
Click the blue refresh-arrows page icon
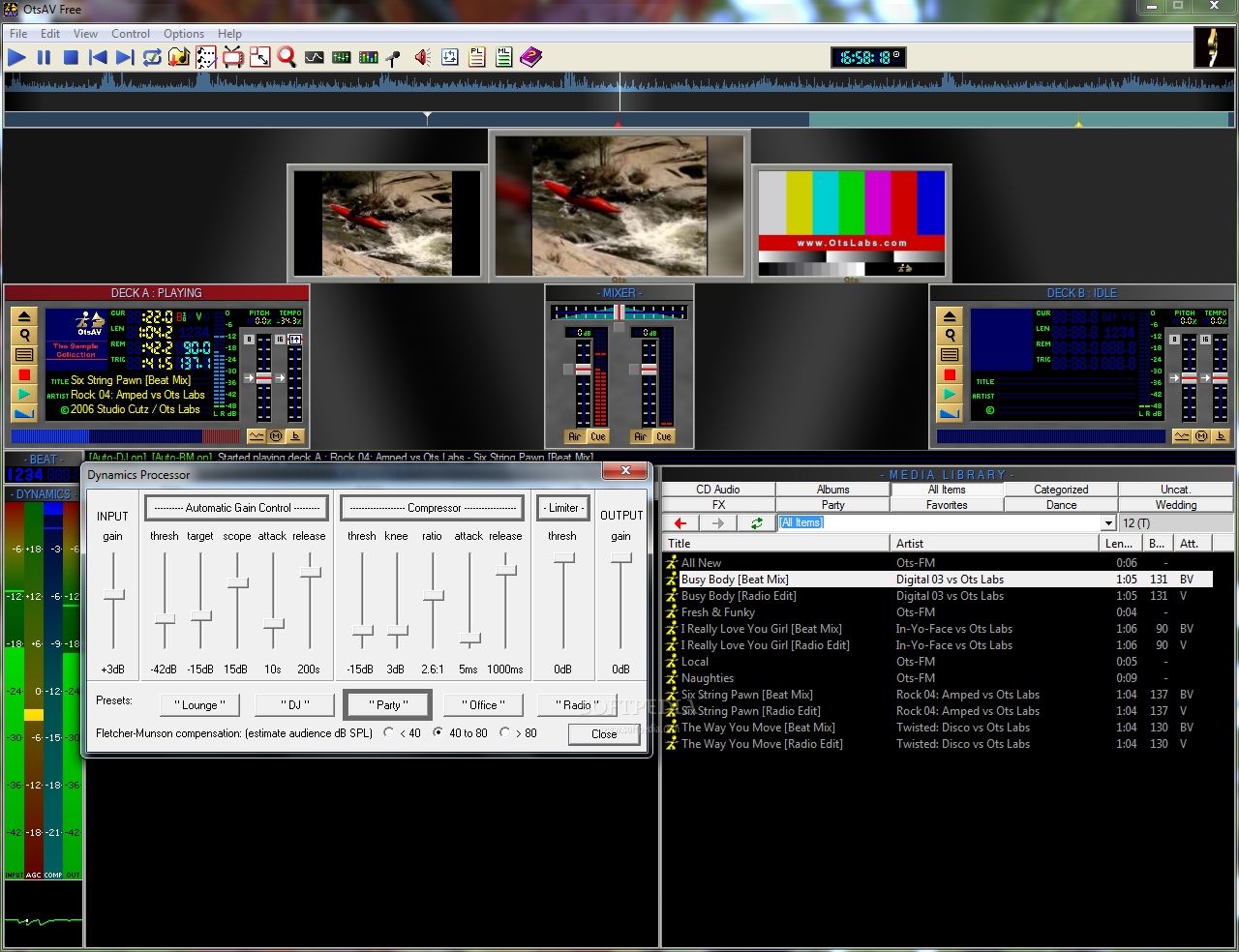[x=450, y=57]
